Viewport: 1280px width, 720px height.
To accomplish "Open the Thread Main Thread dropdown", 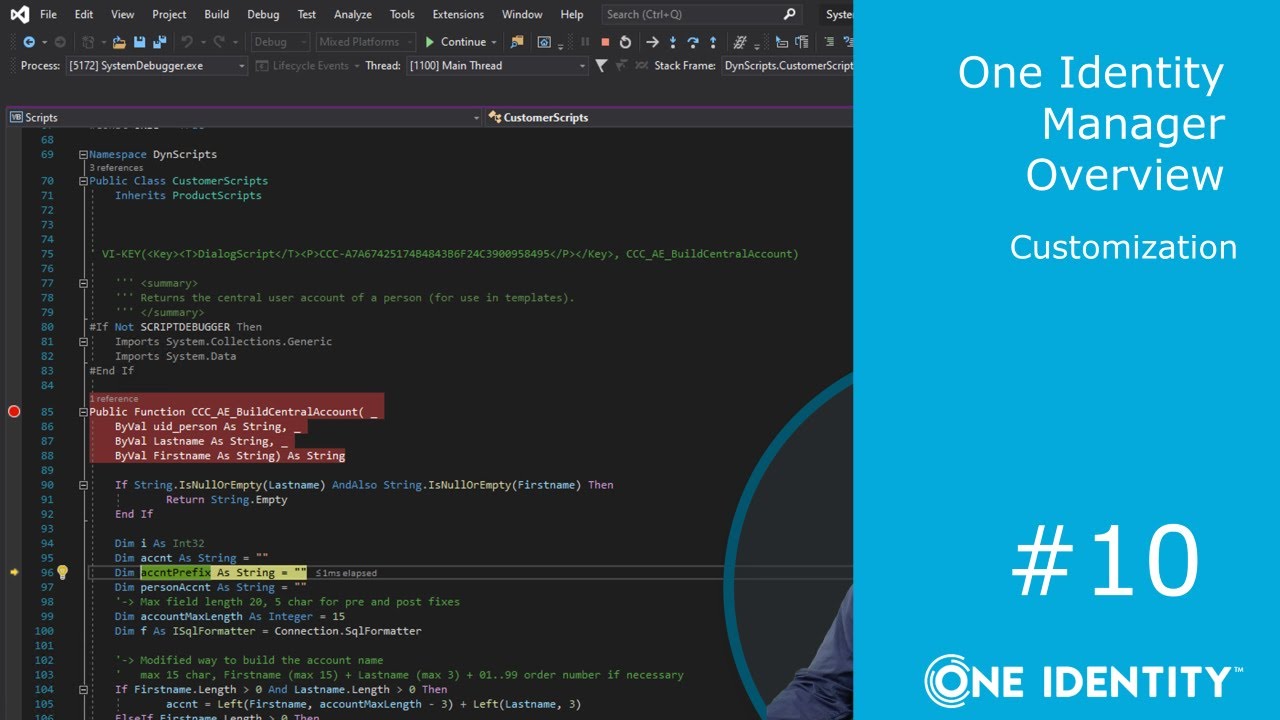I will 498,66.
